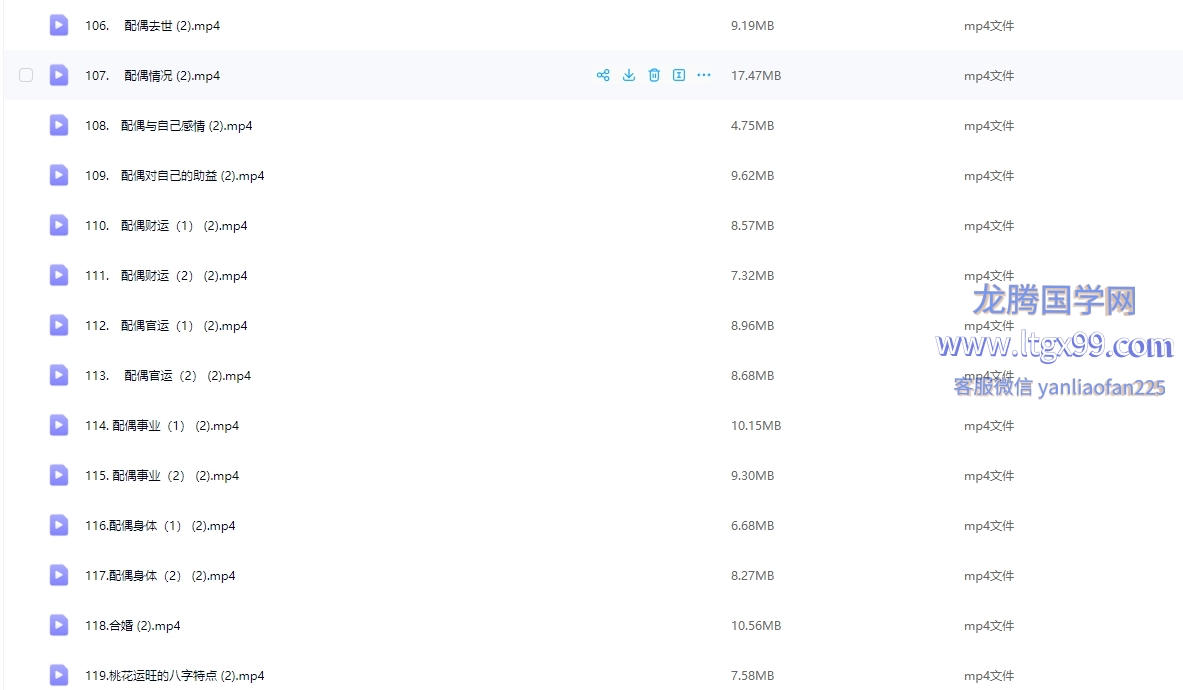1183x690 pixels.
Task: Click the 7.32MB size value
Action: 752,276
